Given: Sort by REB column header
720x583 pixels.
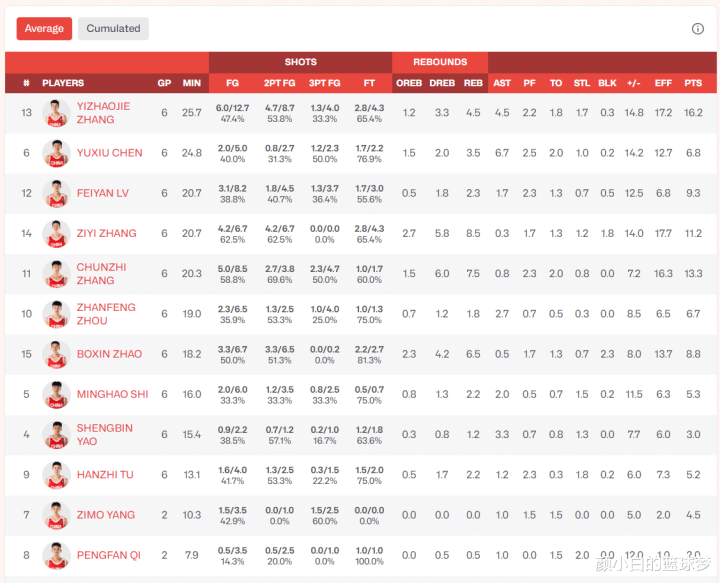Looking at the screenshot, I should [473, 83].
